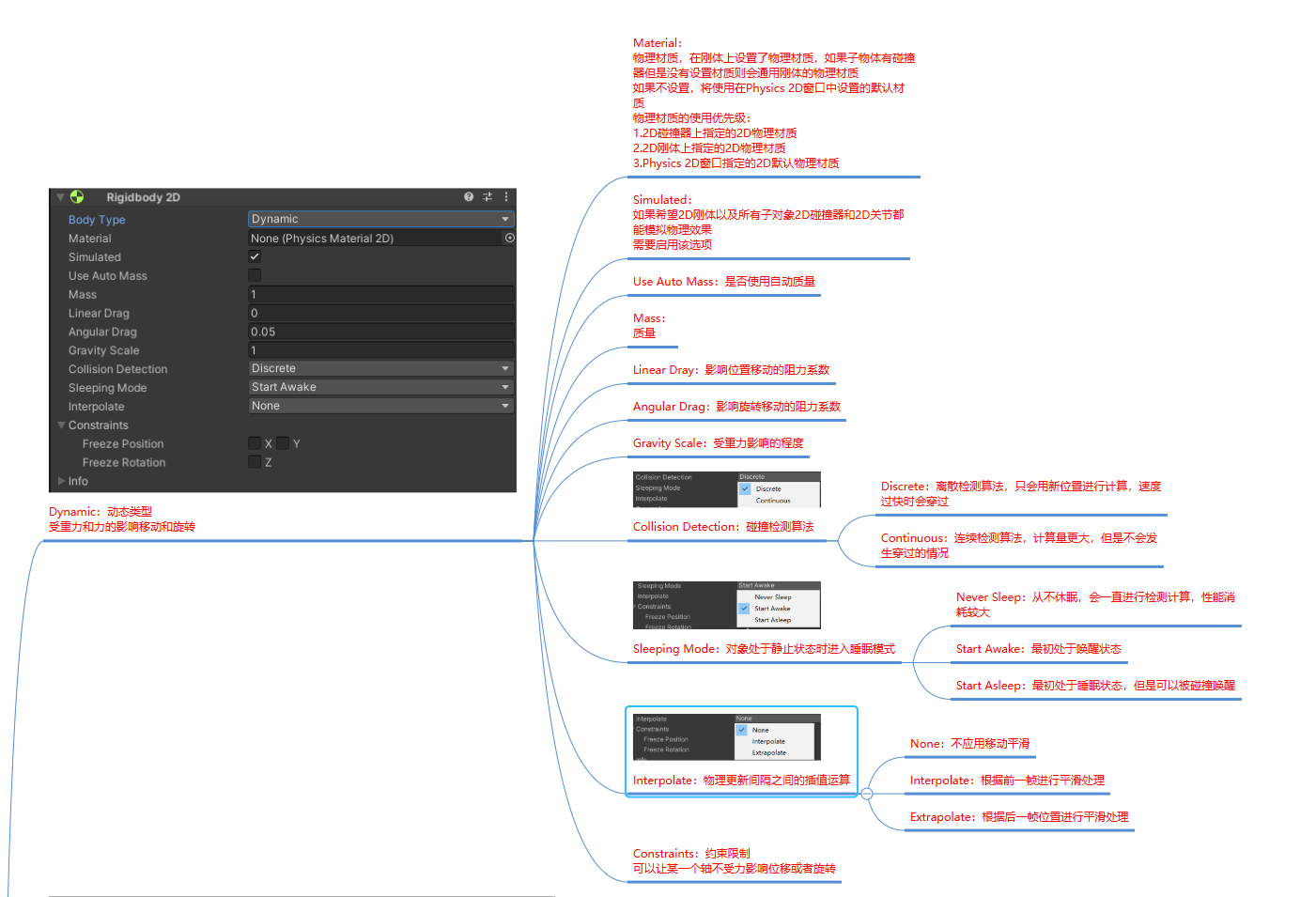Choose checked Discrete entry in the thumbnail menu
Image resolution: width=1316 pixels, height=897 pixels.
(769, 489)
